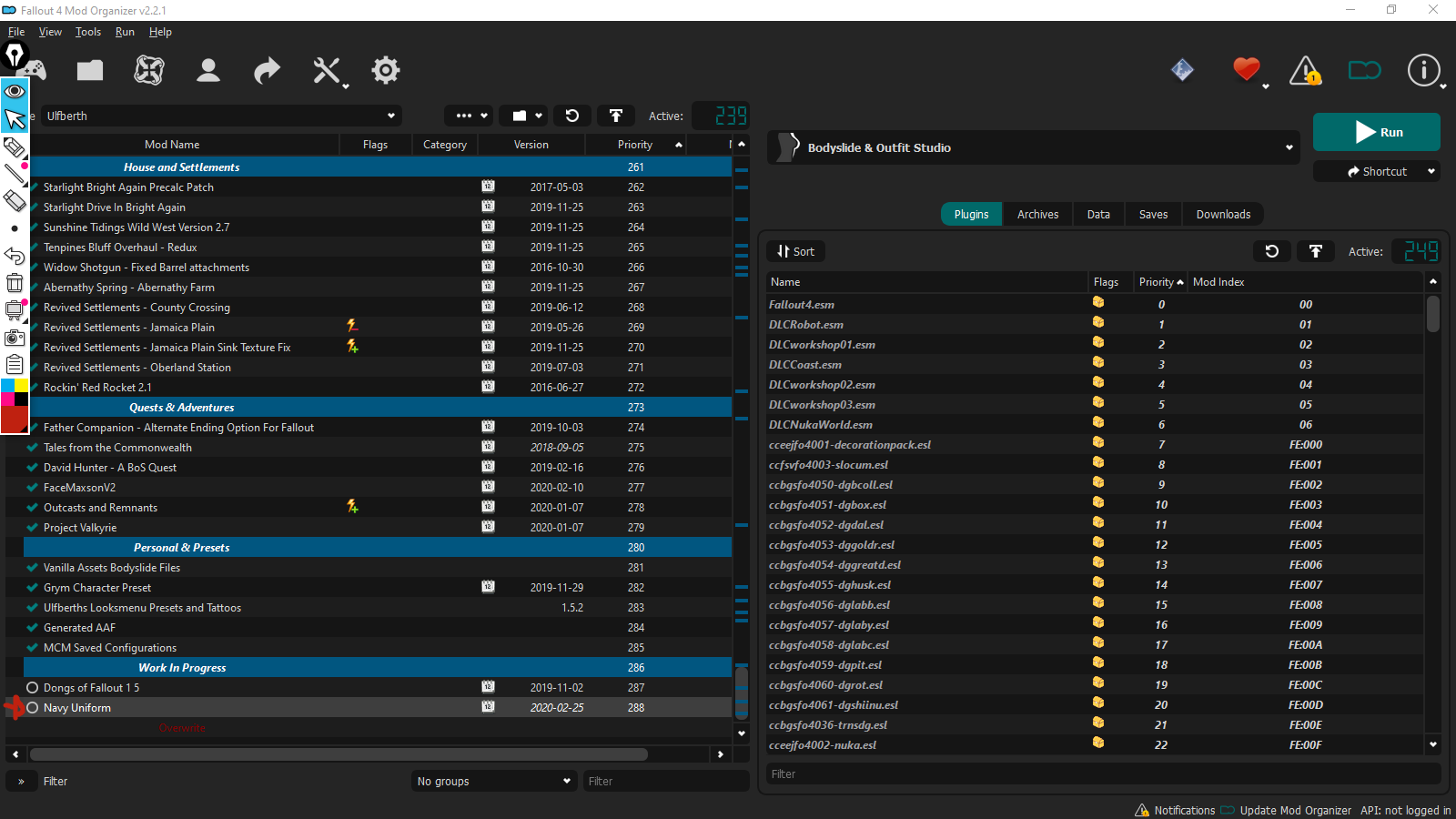Click the blue diamond icon in top toolbar
This screenshot has height=819, width=1456.
click(1182, 70)
